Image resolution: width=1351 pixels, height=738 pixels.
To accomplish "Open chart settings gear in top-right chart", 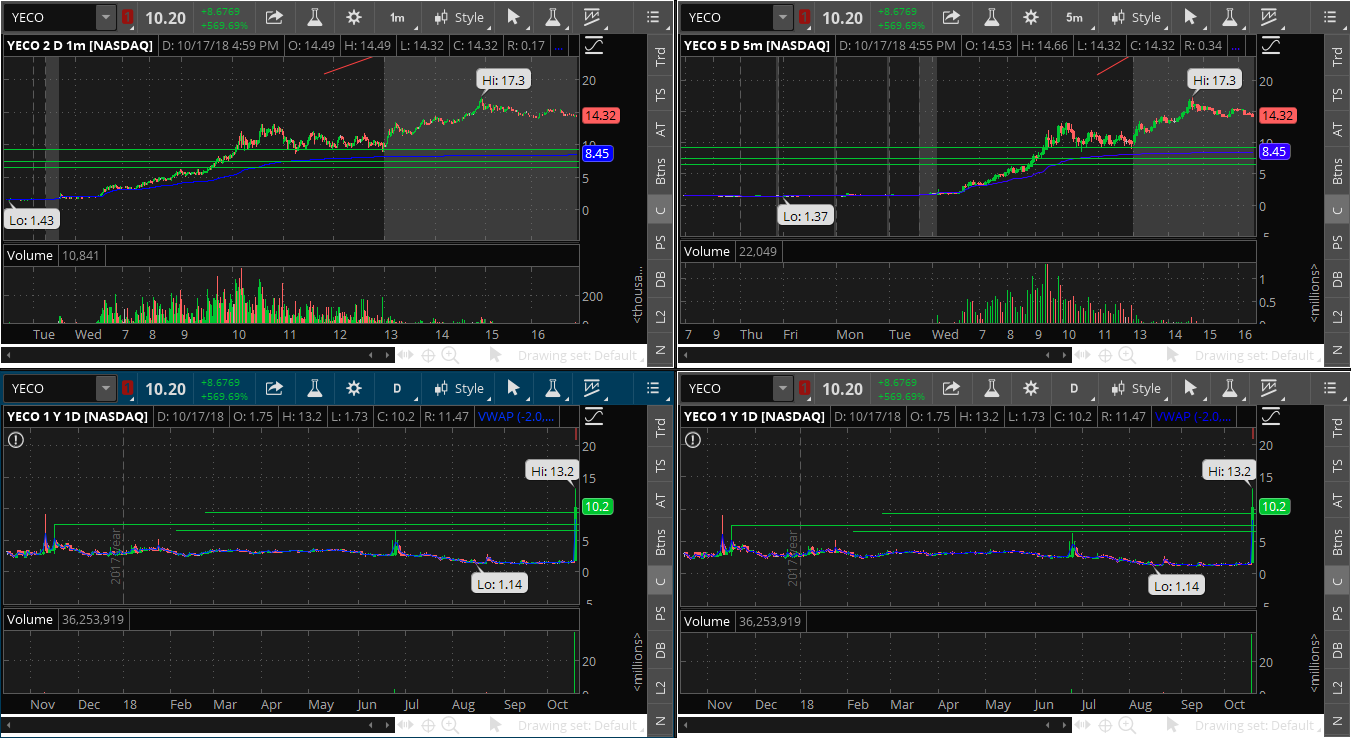I will click(x=1030, y=17).
